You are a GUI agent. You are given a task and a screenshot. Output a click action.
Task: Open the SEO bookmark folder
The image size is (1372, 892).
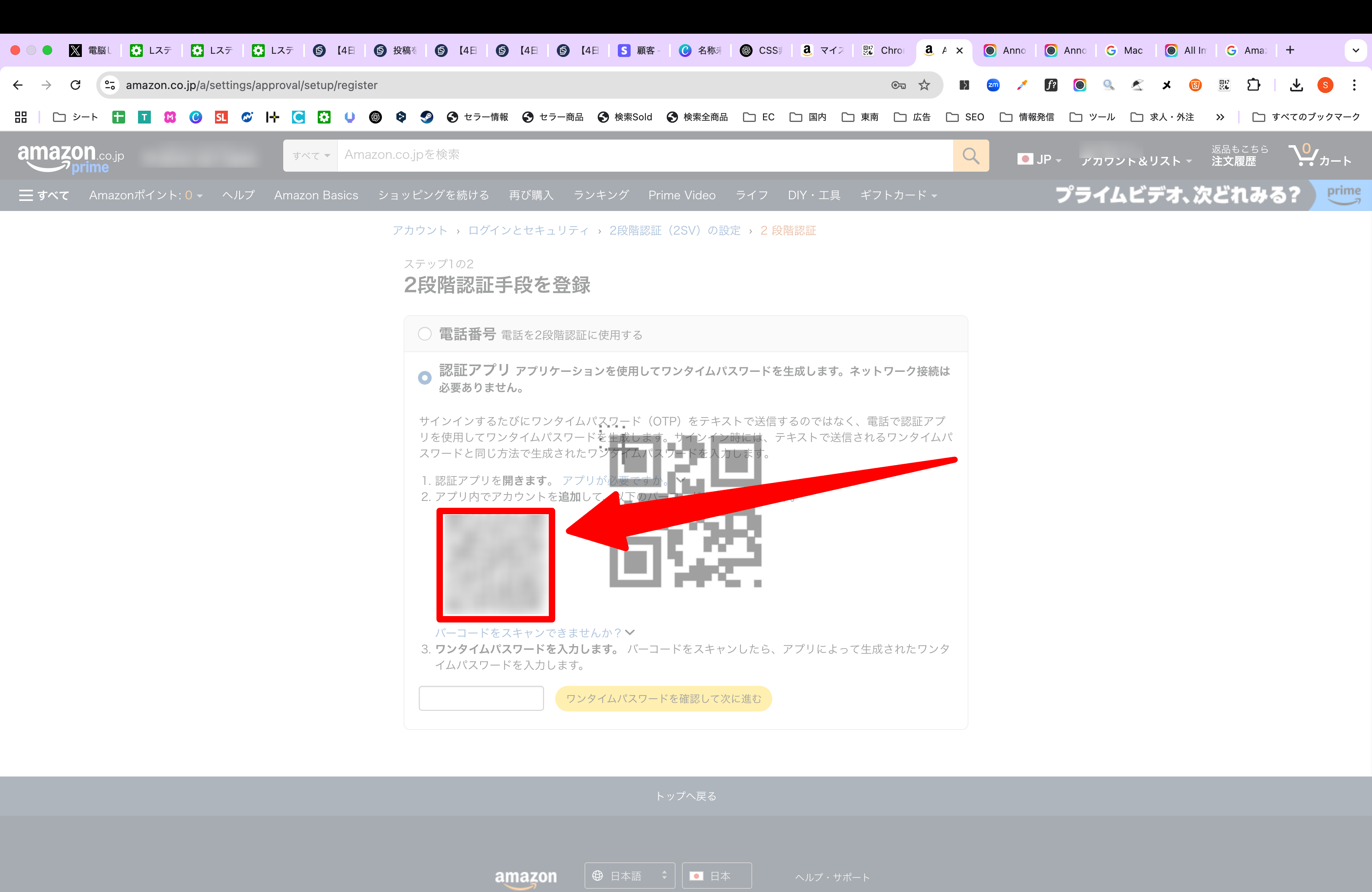pos(965,117)
